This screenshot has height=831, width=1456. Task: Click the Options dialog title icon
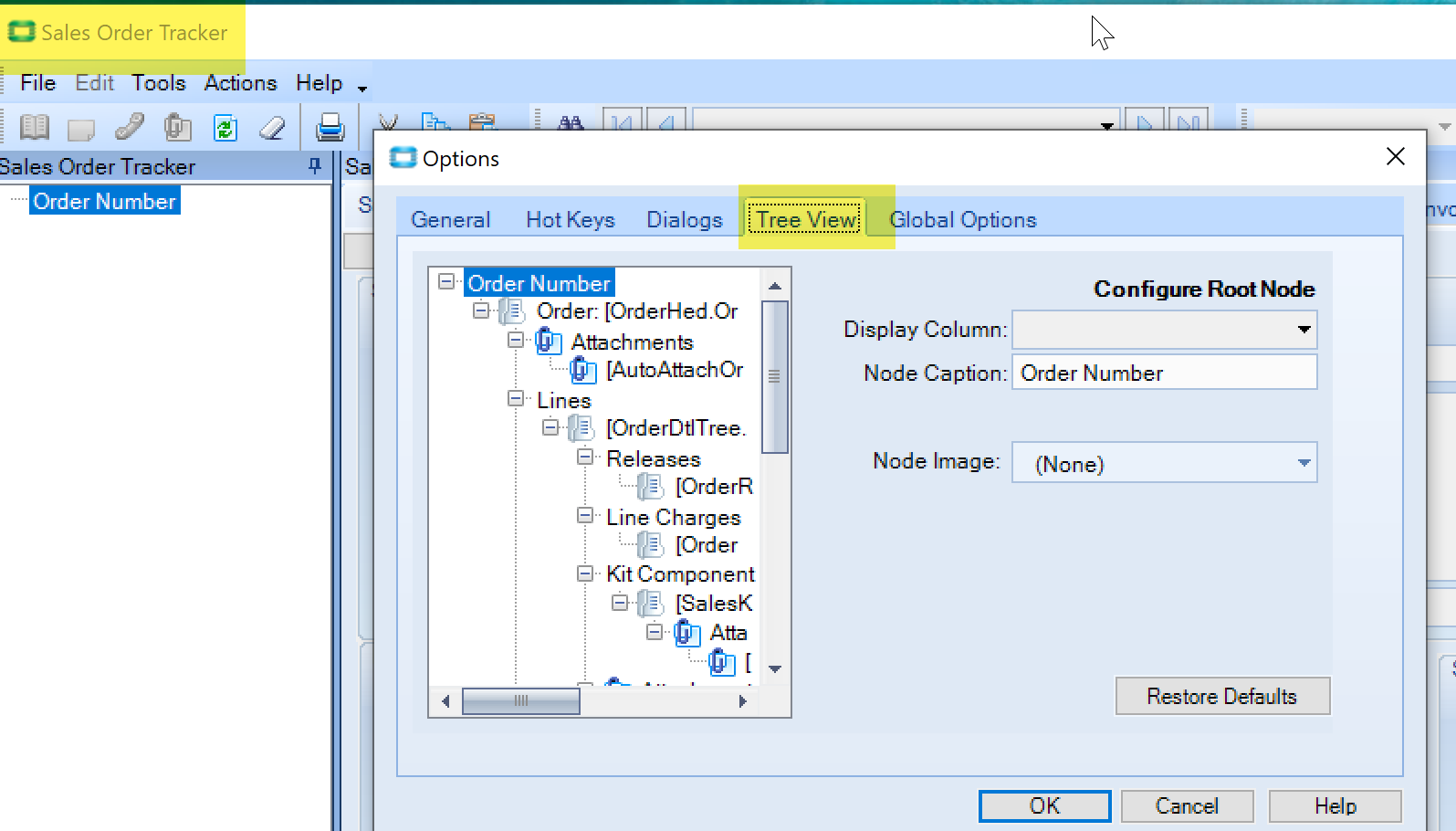403,158
